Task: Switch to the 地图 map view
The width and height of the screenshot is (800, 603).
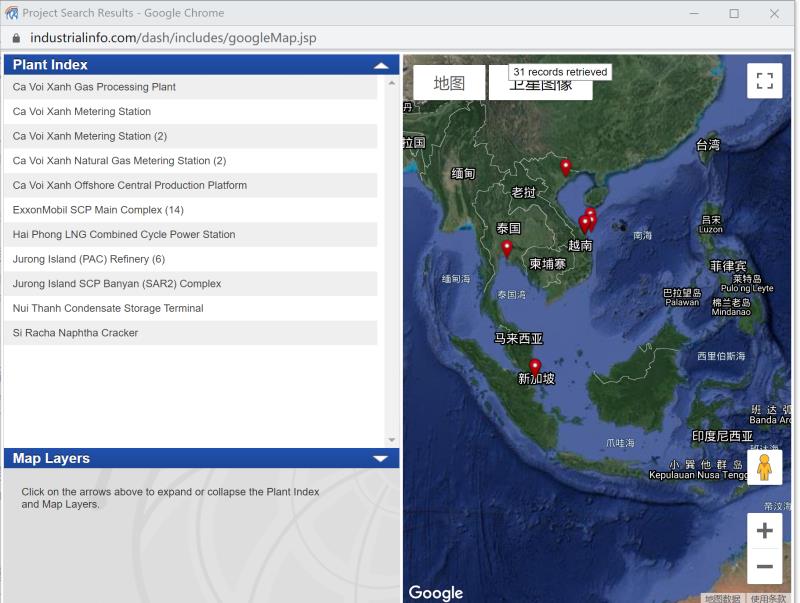Action: 449,83
